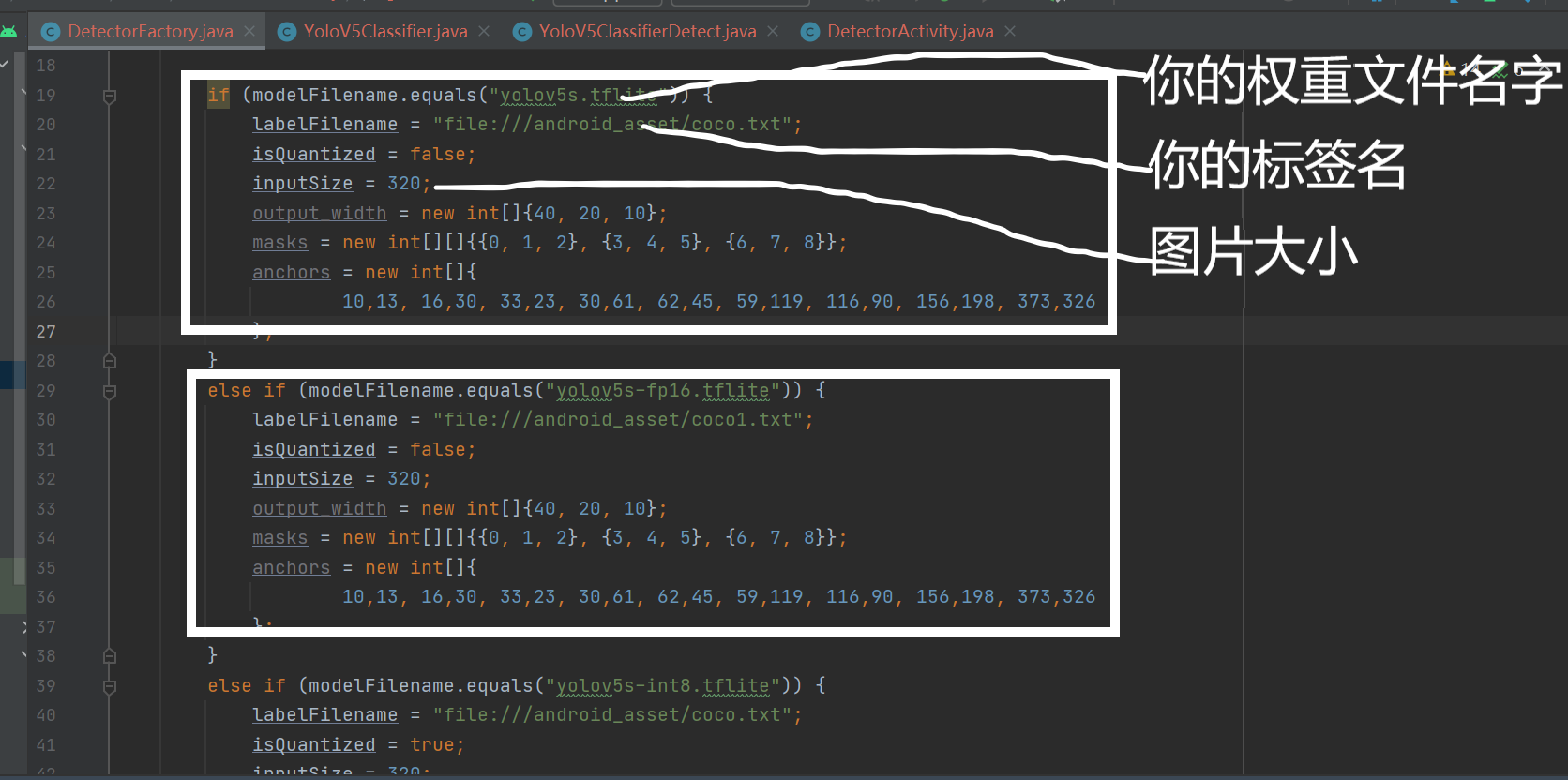Collapse the else-if block at line 39

coord(110,687)
